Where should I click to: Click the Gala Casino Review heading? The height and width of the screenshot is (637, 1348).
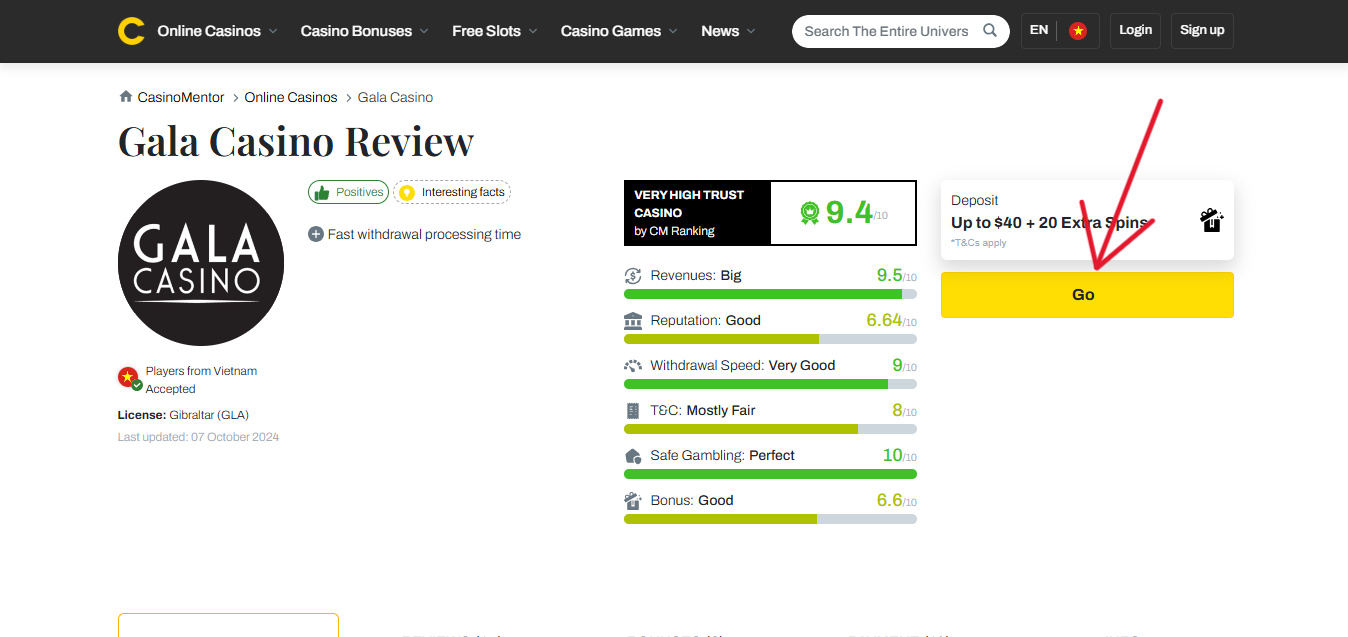coord(296,141)
